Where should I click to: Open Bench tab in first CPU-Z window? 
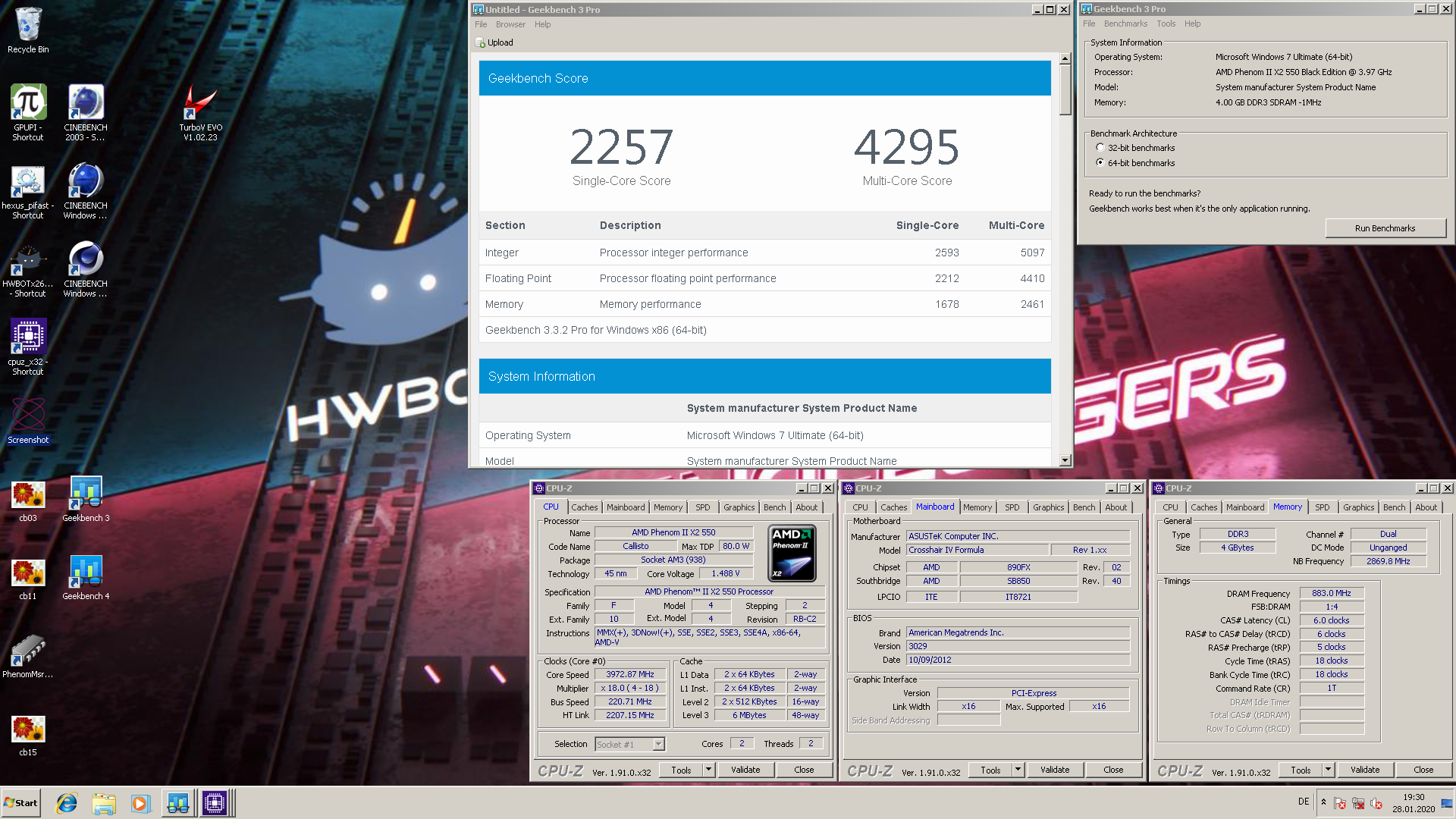click(x=774, y=507)
